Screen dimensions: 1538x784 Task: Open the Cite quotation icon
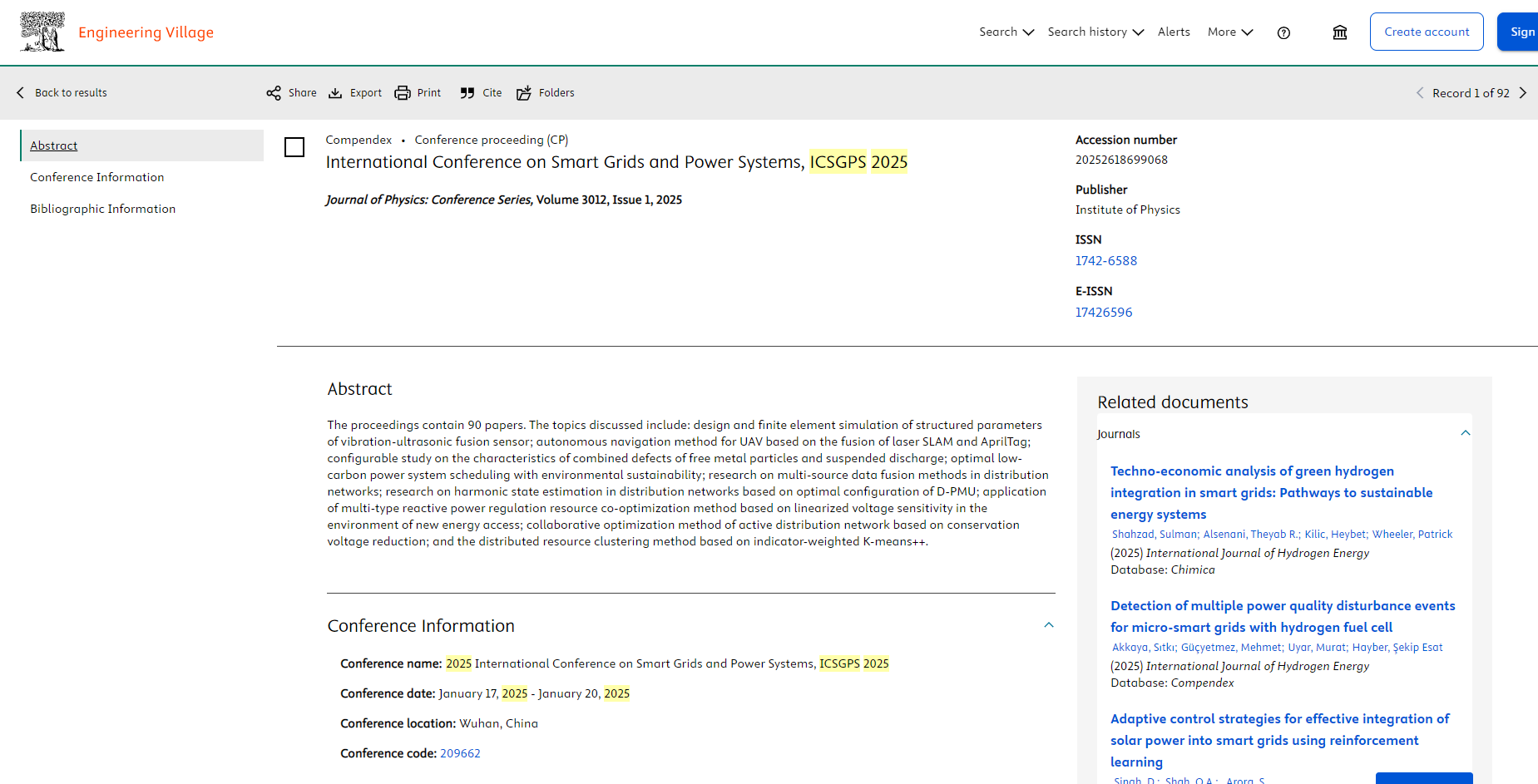pyautogui.click(x=467, y=93)
